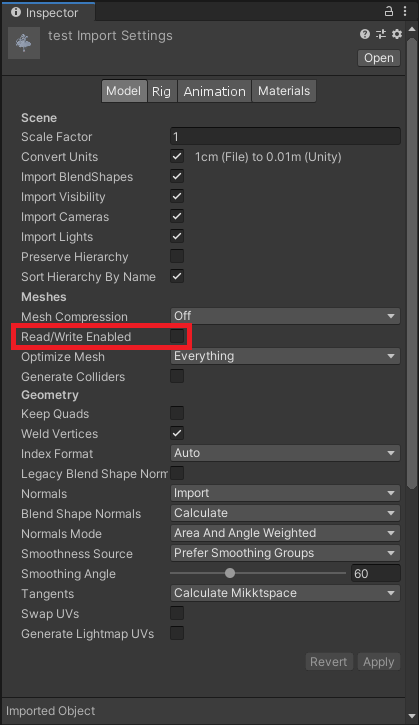Viewport: 419px width, 725px height.
Task: Open the settings gear menu
Action: pyautogui.click(x=397, y=34)
